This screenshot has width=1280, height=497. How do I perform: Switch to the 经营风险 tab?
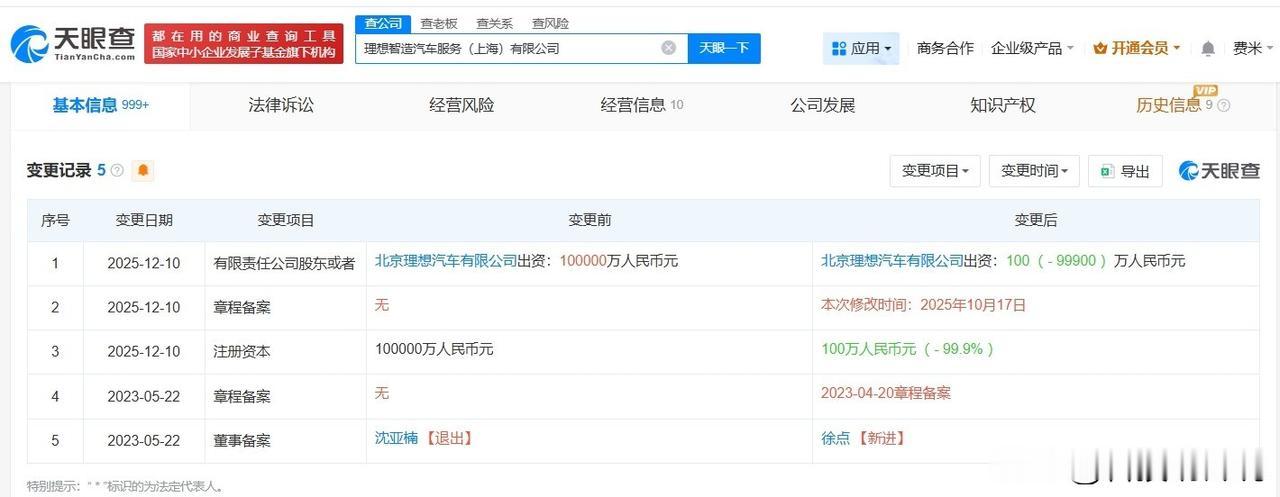click(x=462, y=105)
